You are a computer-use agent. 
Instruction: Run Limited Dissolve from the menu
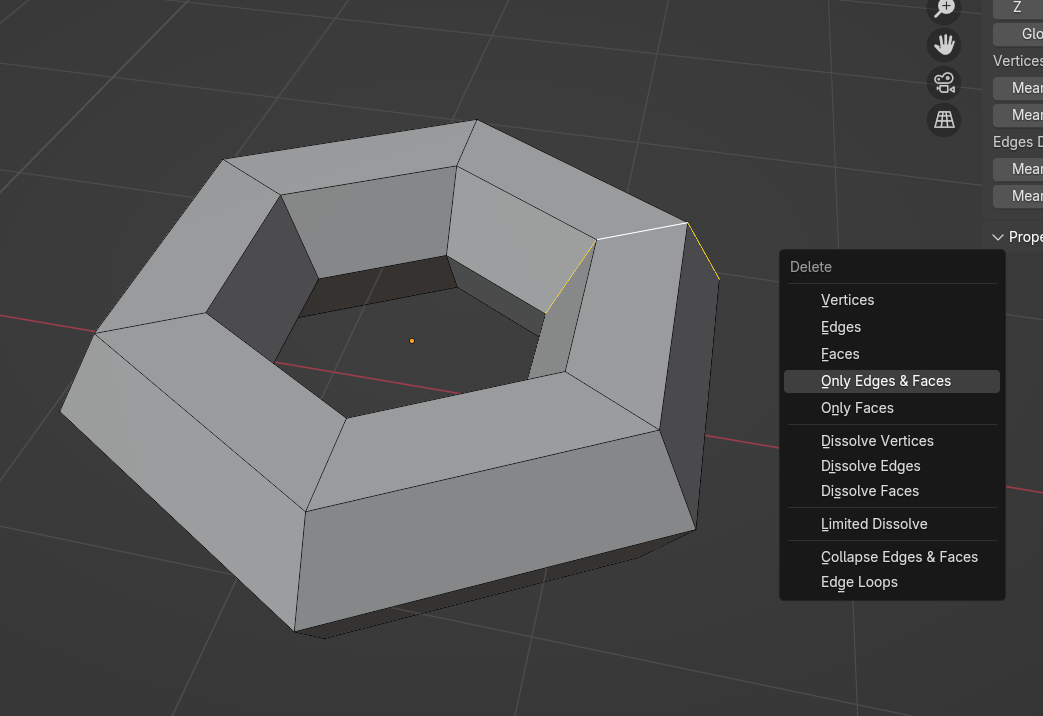(891, 524)
